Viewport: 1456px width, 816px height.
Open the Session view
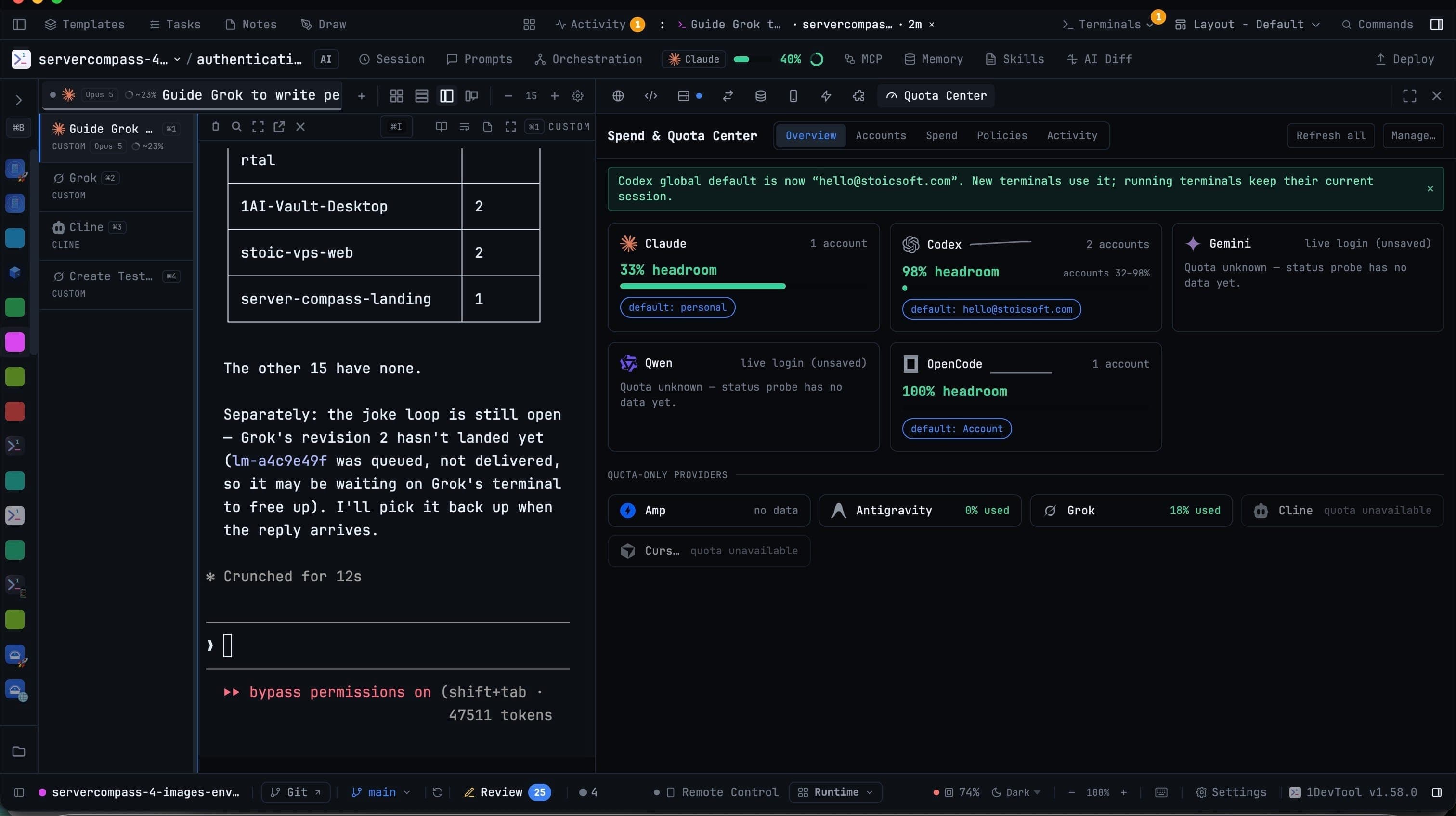pyautogui.click(x=392, y=59)
